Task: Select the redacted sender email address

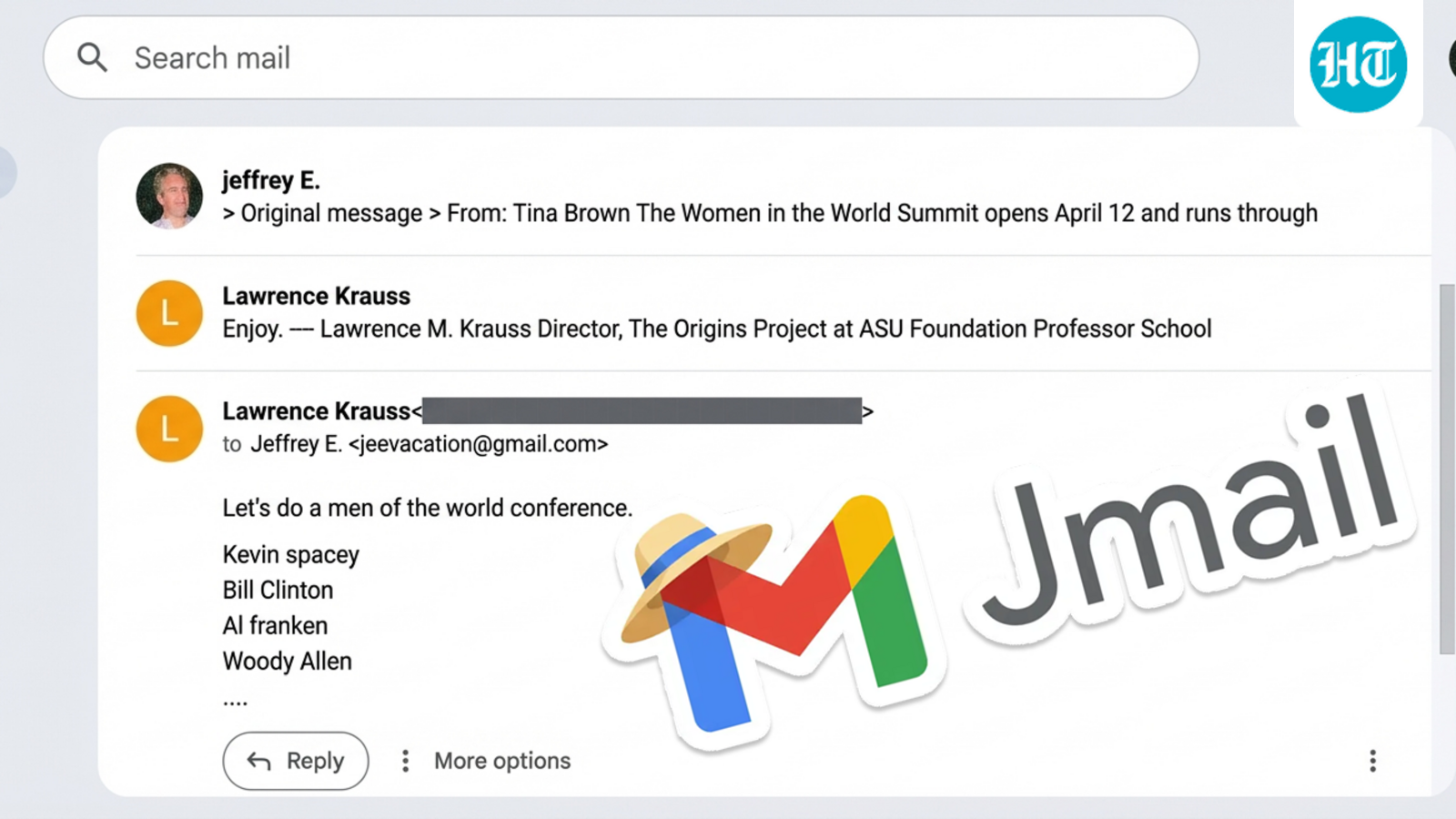Action: 642,411
